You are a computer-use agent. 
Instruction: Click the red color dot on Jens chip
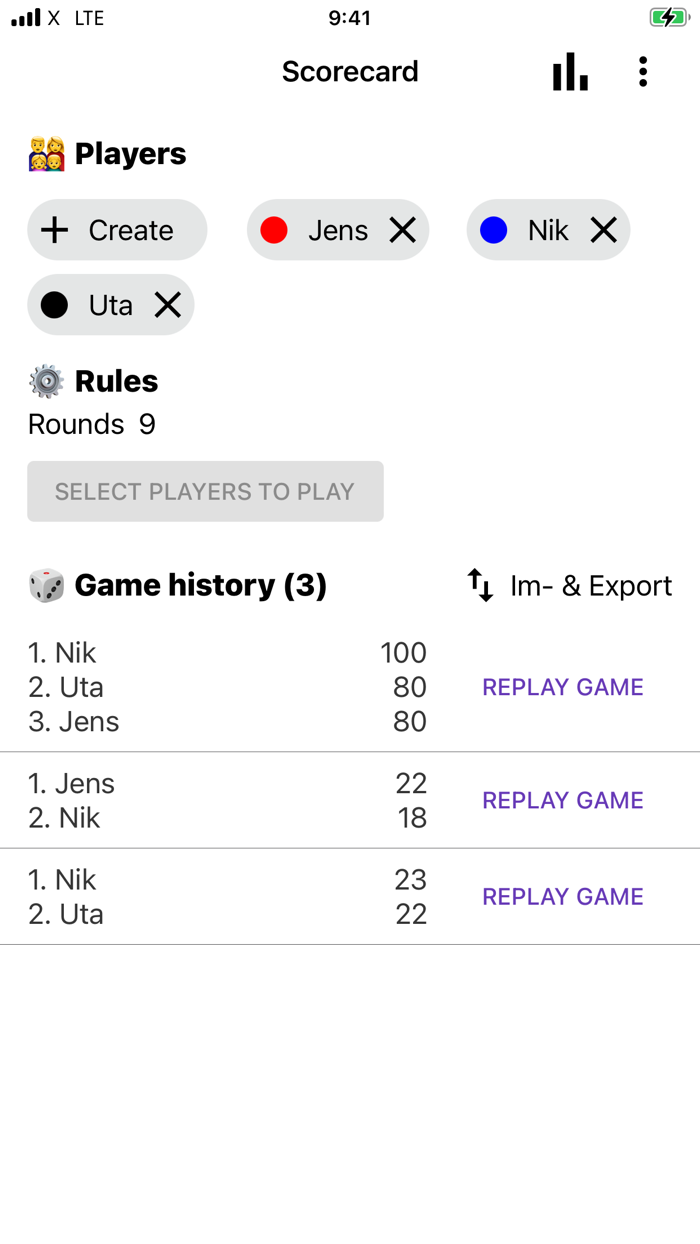274,230
